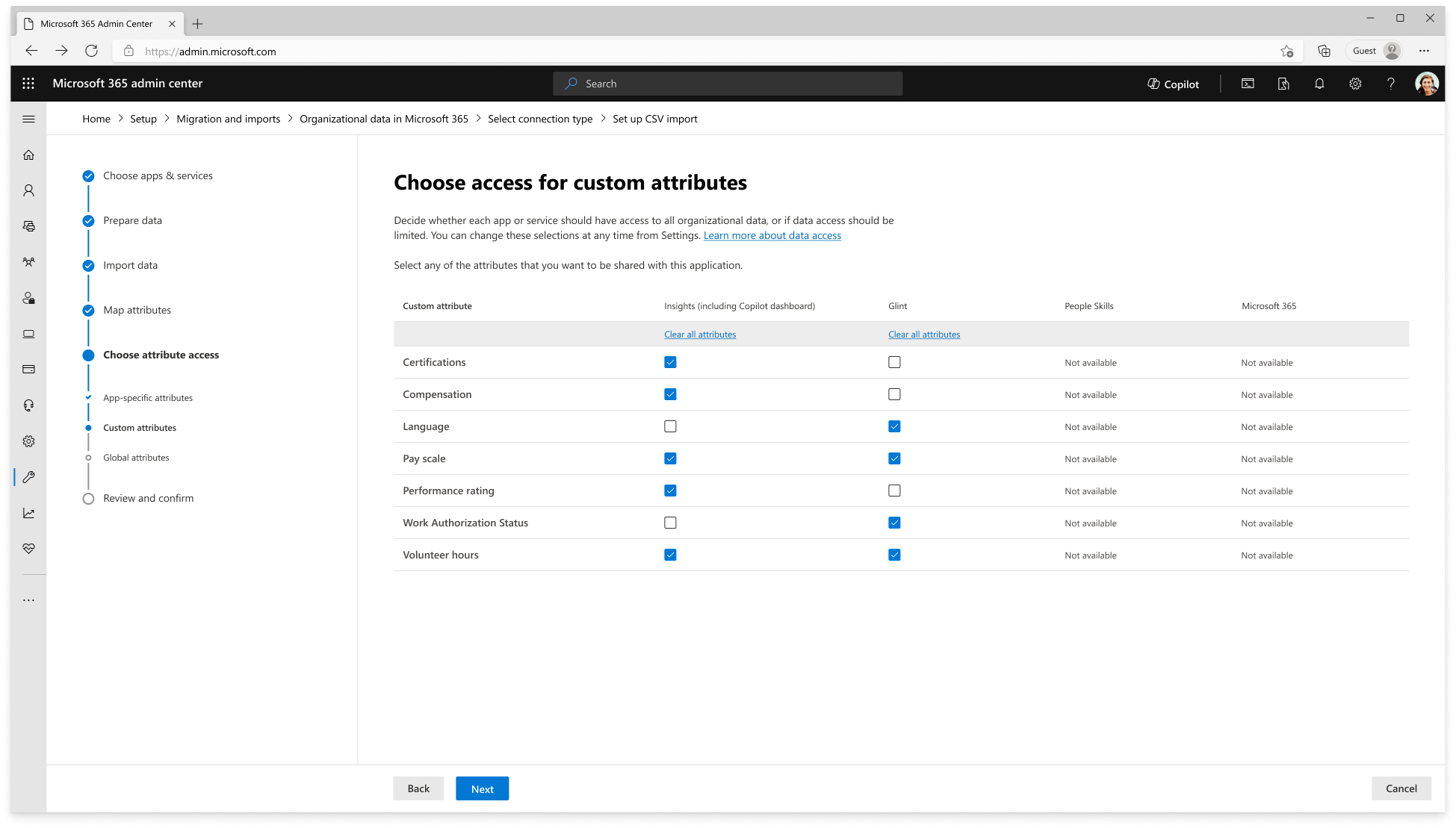The width and height of the screenshot is (1456, 828).
Task: Go forward with browser forward arrow
Action: coord(61,51)
